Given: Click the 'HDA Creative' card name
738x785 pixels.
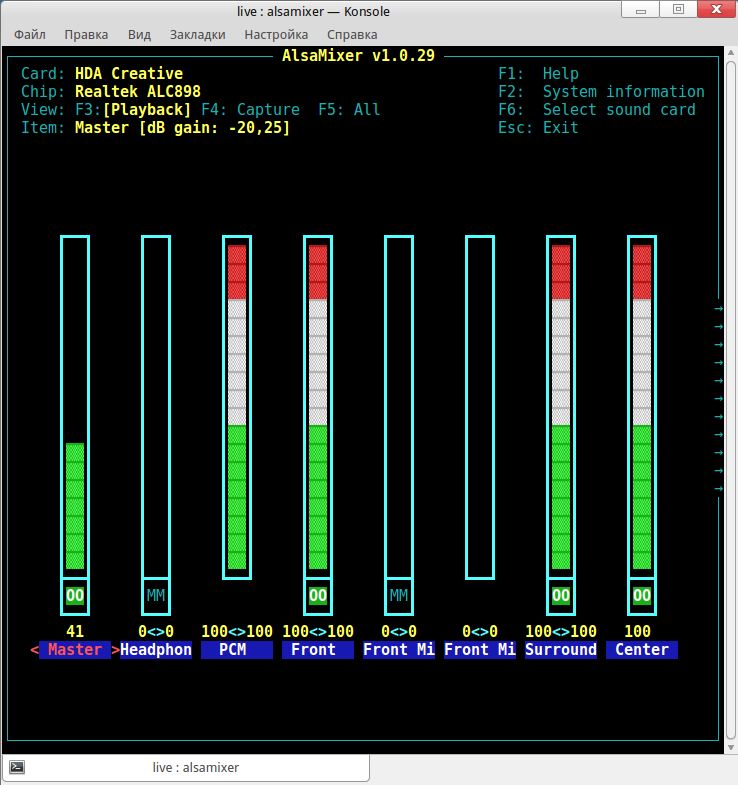Looking at the screenshot, I should coord(129,74).
